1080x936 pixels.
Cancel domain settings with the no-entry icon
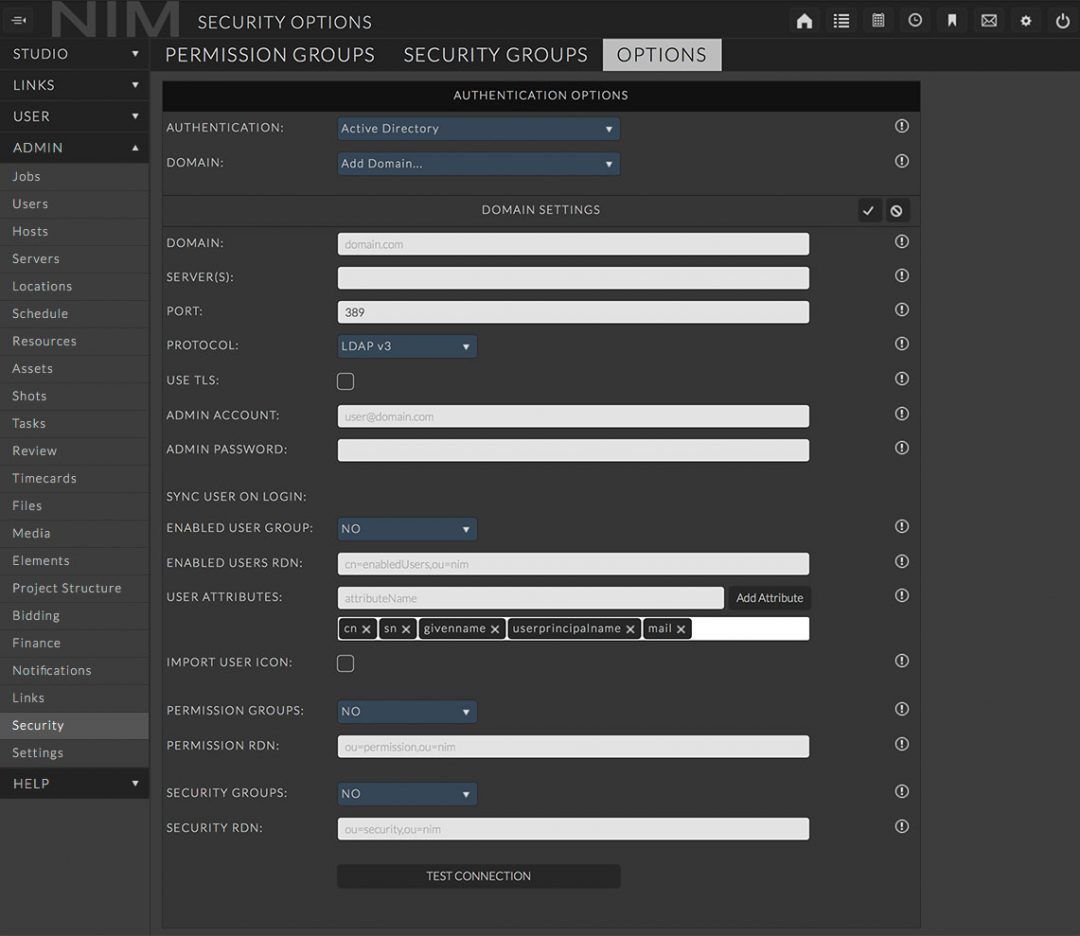coord(897,210)
